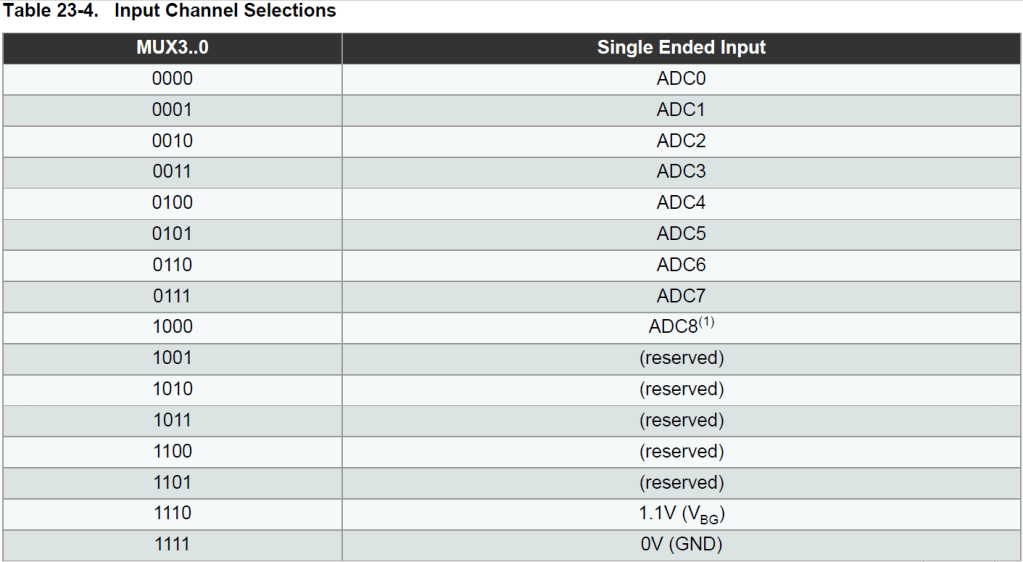
Task: Click the ADC0 cell
Action: click(x=681, y=78)
